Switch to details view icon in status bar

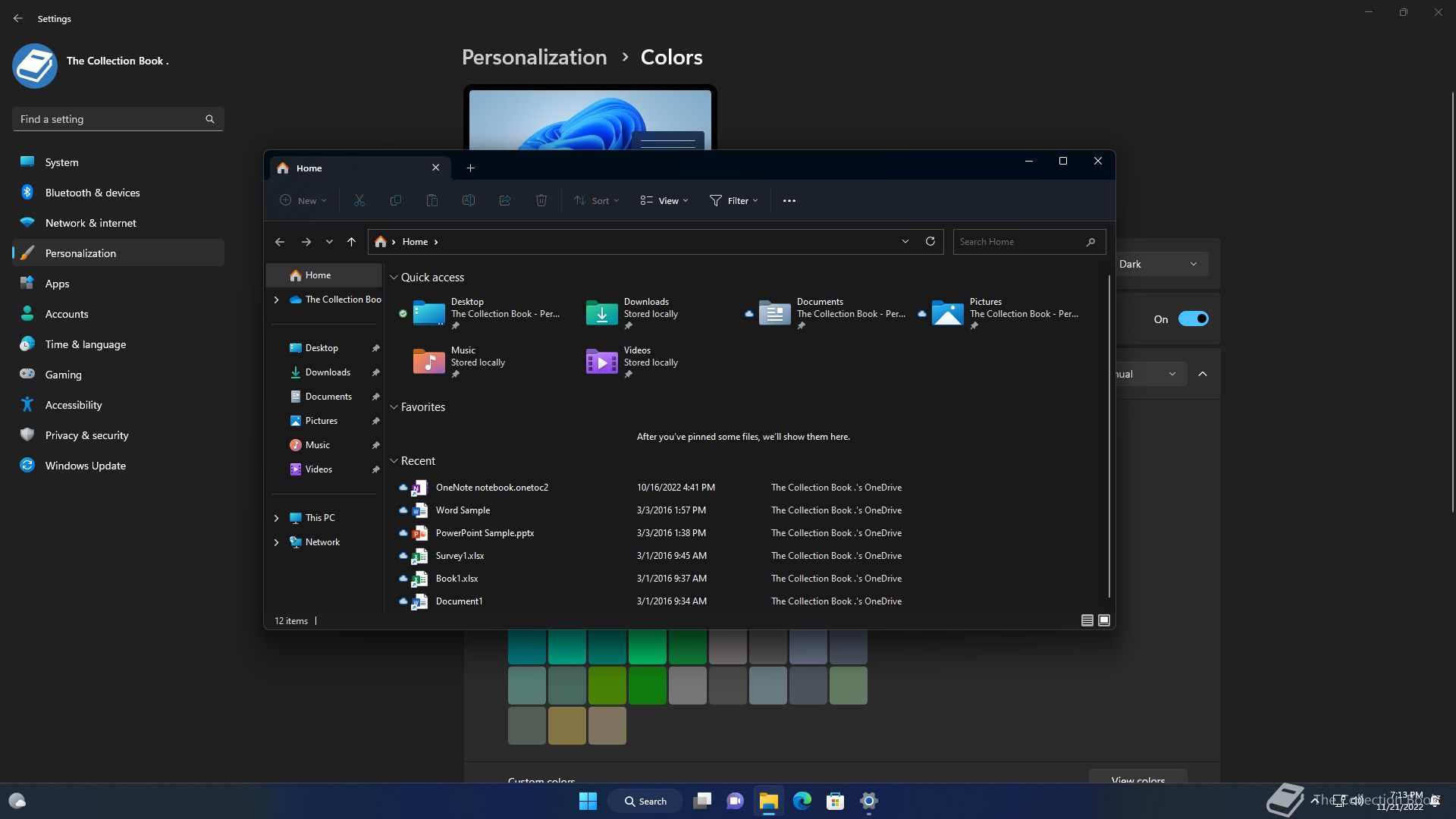[x=1087, y=620]
